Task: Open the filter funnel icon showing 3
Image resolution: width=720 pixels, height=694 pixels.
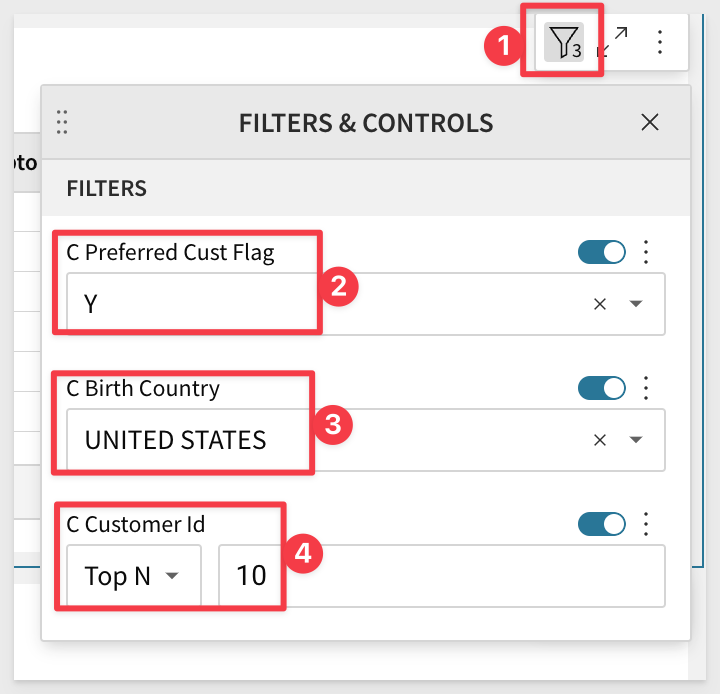Action: click(x=564, y=42)
